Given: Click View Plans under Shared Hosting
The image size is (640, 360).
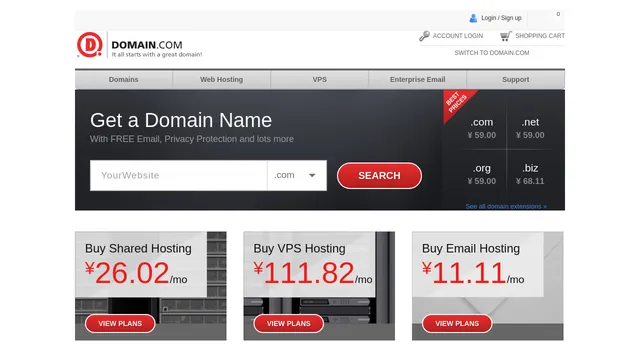Looking at the screenshot, I should (120, 323).
